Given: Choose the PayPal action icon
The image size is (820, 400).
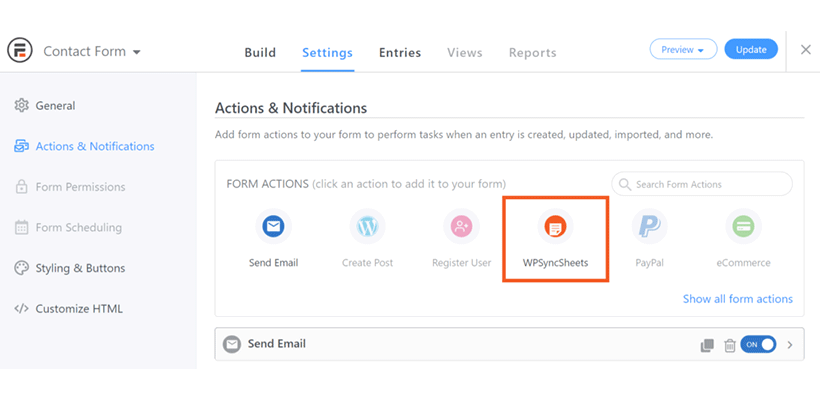Looking at the screenshot, I should point(650,226).
